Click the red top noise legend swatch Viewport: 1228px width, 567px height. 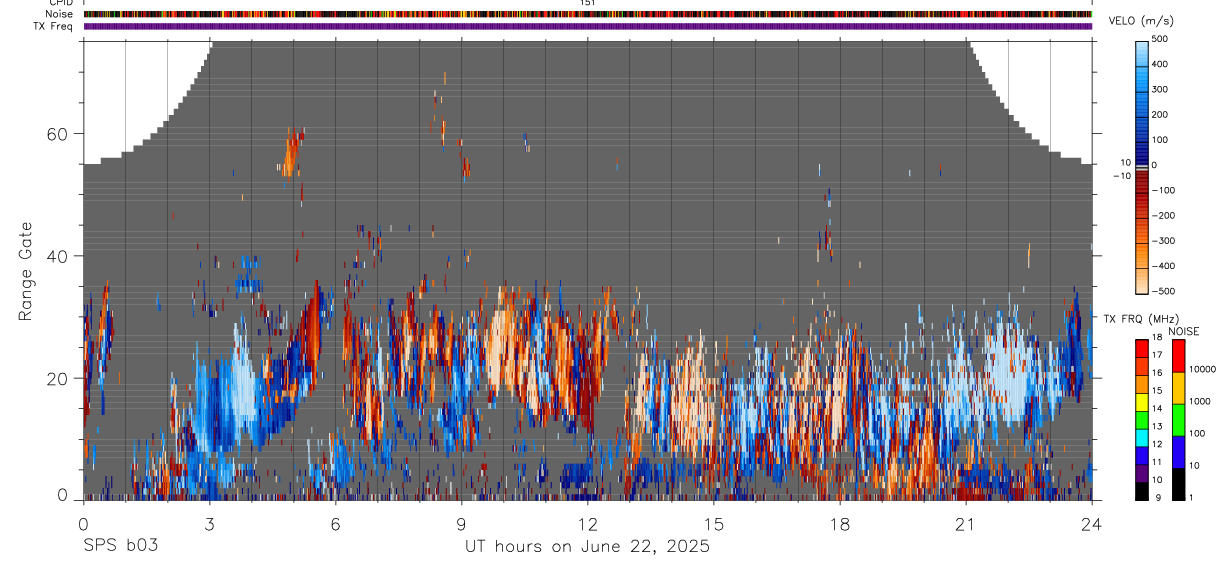tap(1177, 355)
